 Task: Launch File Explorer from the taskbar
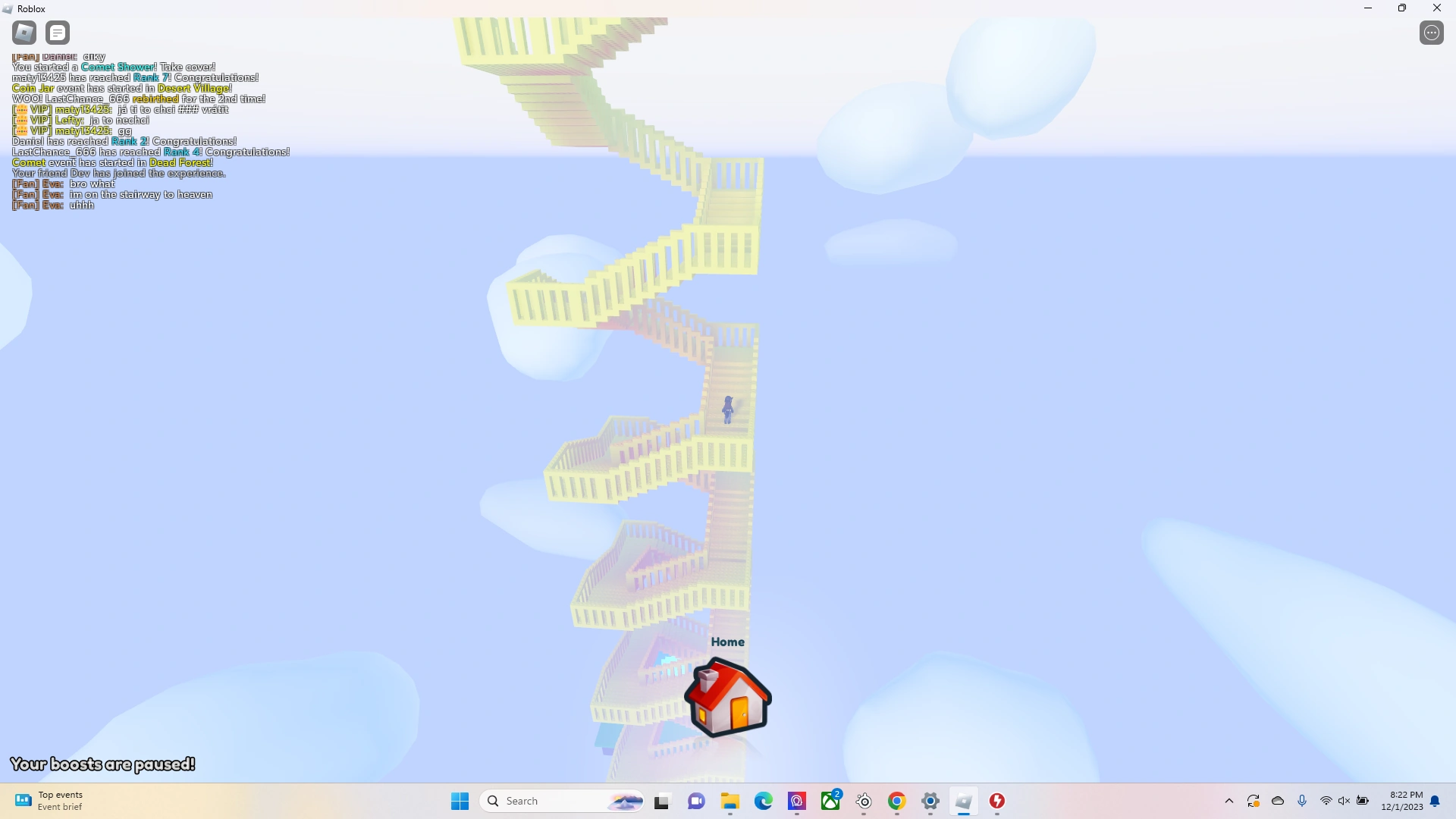tap(730, 801)
